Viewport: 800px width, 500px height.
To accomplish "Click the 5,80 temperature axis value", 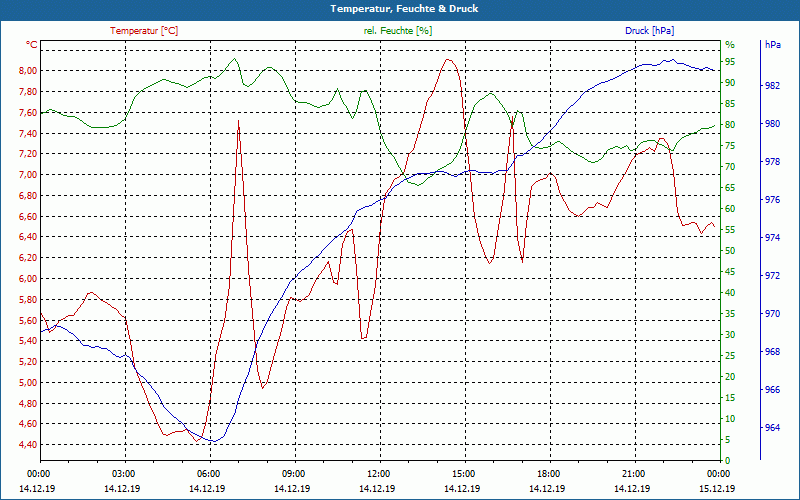I will point(29,299).
